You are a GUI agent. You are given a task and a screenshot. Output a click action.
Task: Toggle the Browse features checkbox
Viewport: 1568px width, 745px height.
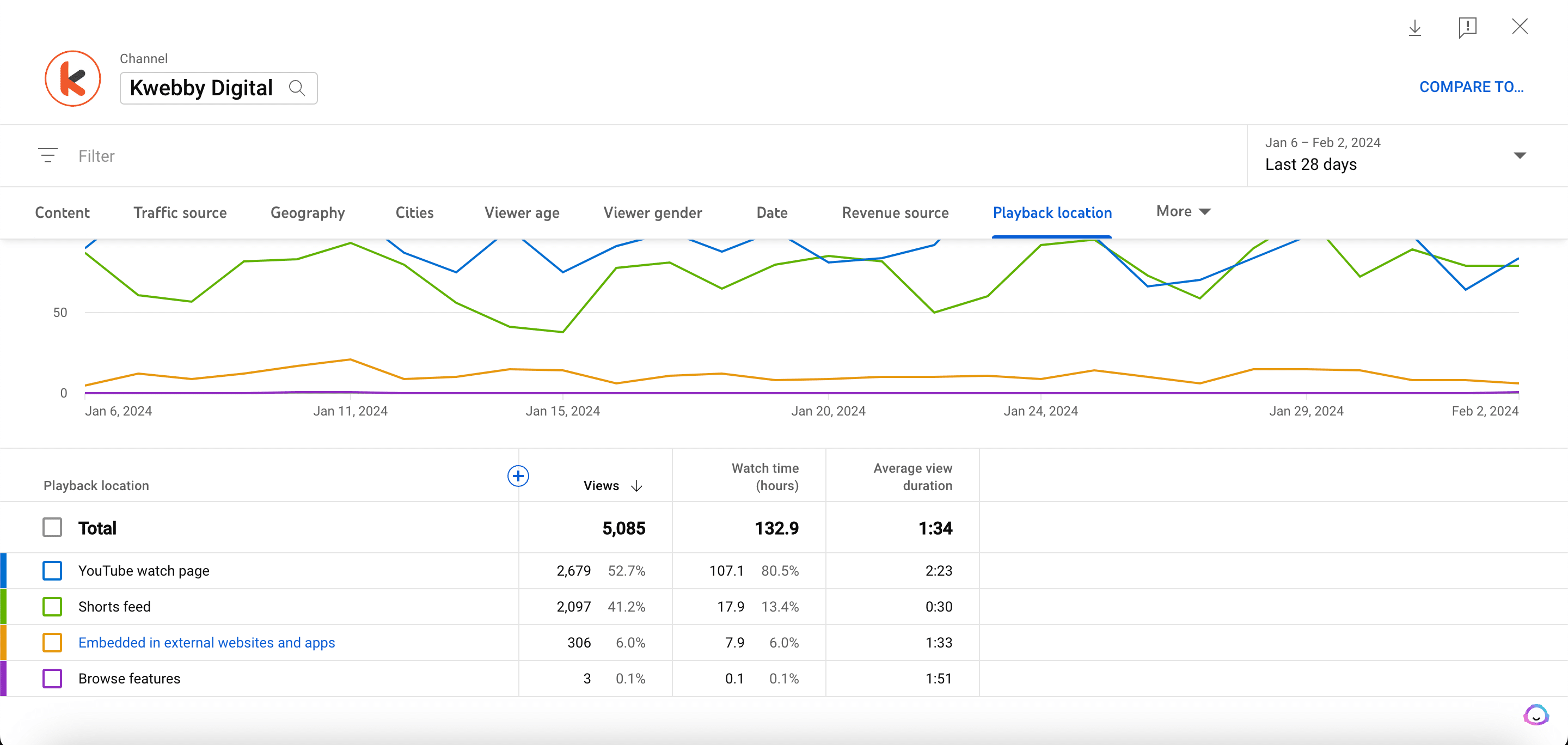(x=52, y=679)
